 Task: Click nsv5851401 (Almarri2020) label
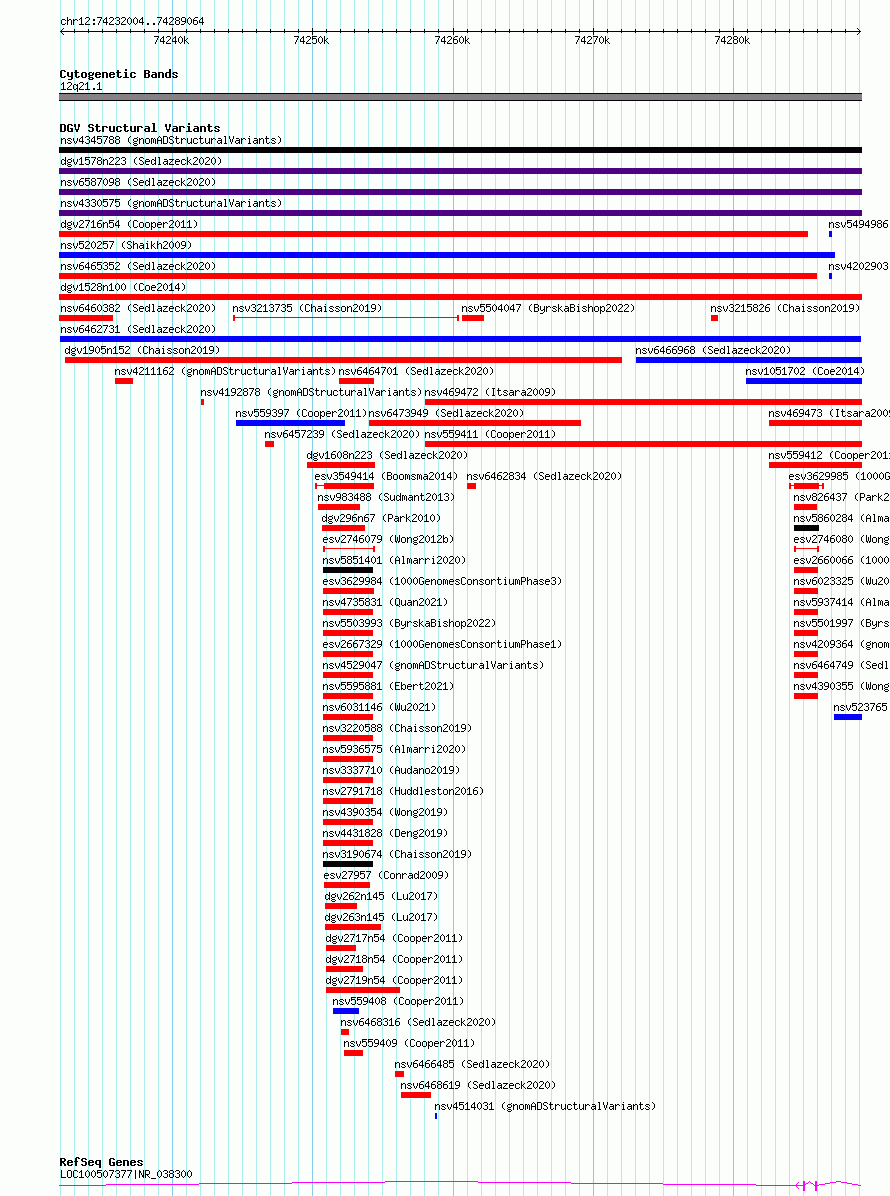pos(394,561)
